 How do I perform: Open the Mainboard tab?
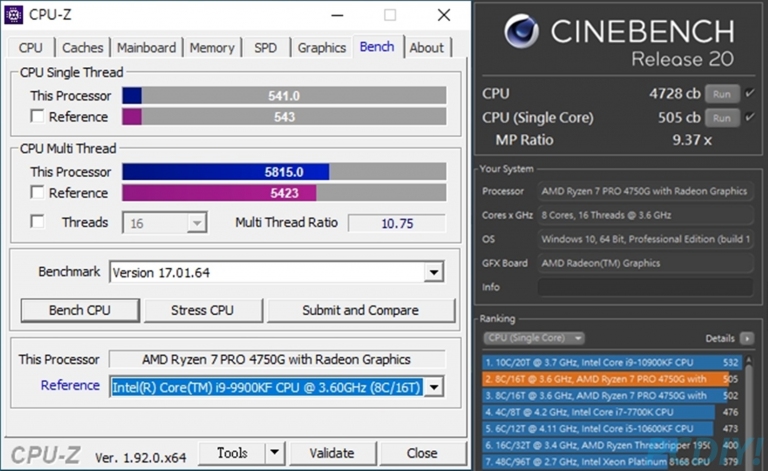click(146, 48)
